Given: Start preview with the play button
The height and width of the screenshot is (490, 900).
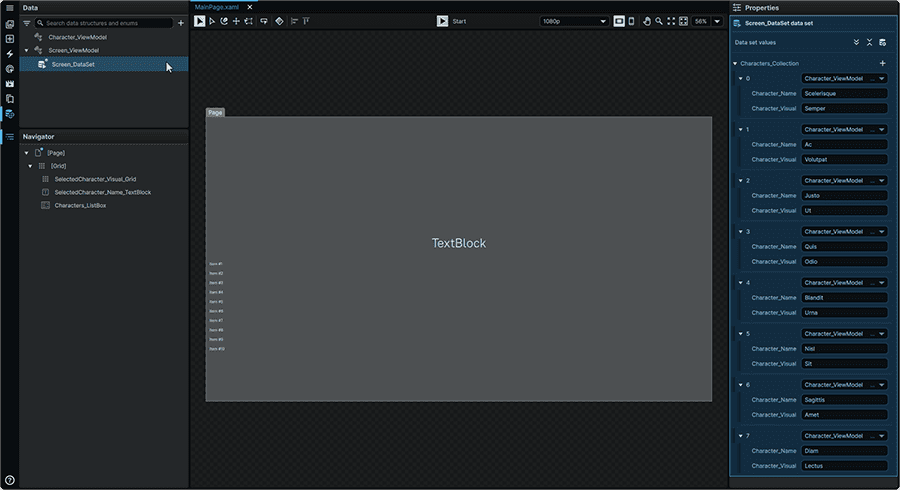Looking at the screenshot, I should coord(442,21).
